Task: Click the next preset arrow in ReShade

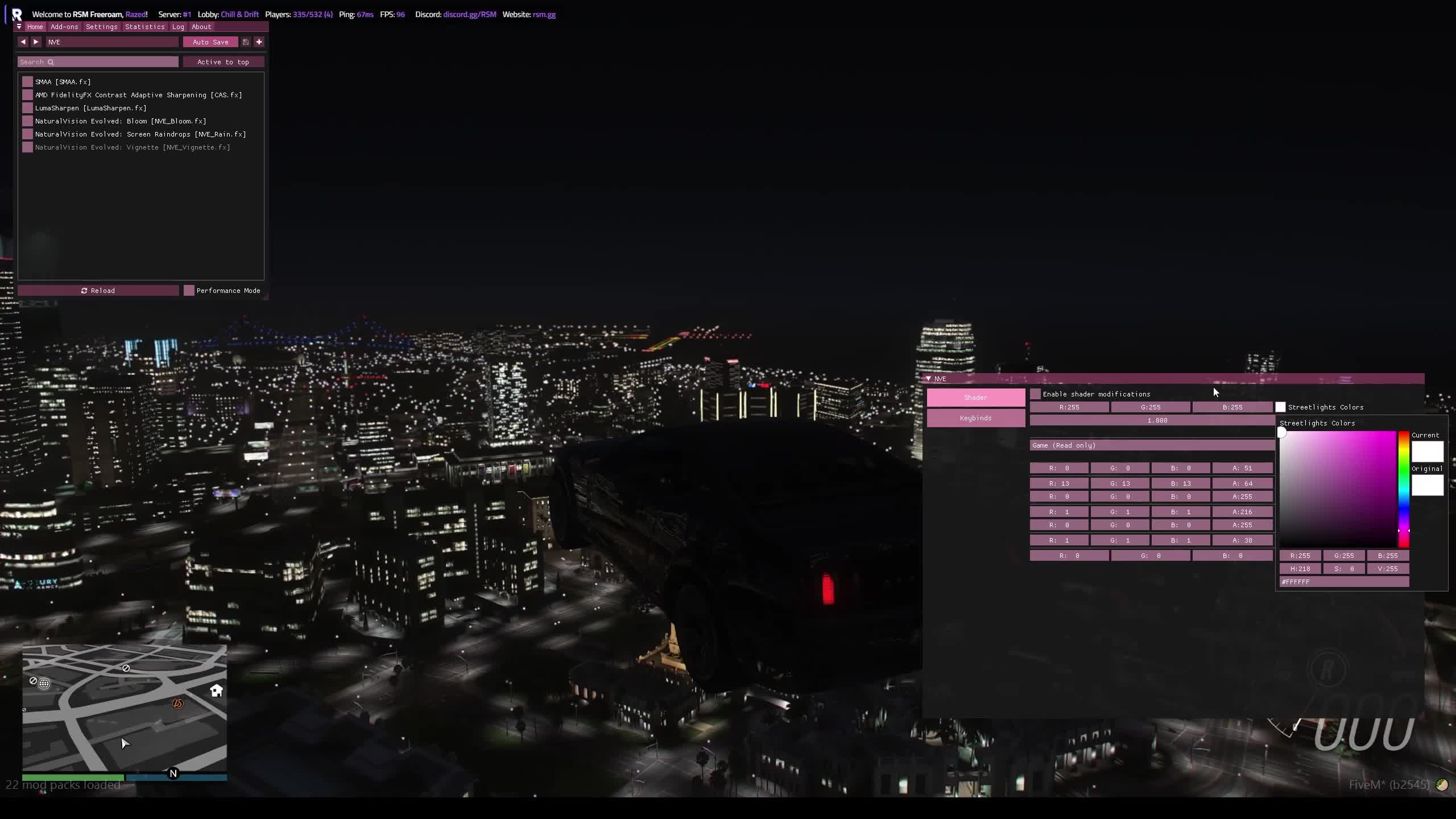Action: click(x=35, y=42)
